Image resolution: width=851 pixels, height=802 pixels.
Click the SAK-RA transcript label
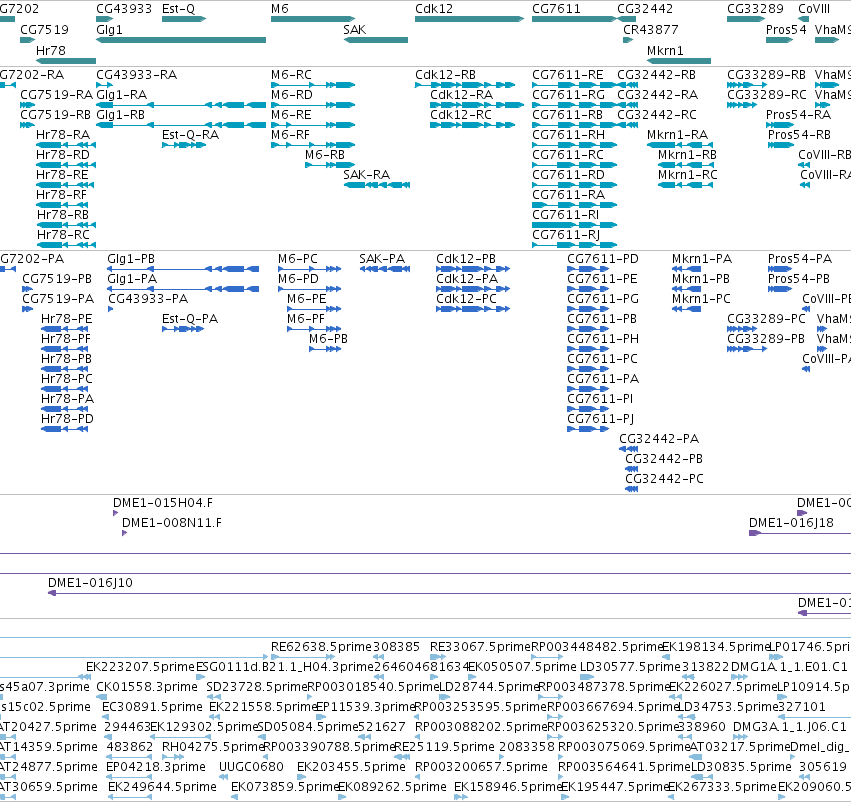tap(366, 175)
